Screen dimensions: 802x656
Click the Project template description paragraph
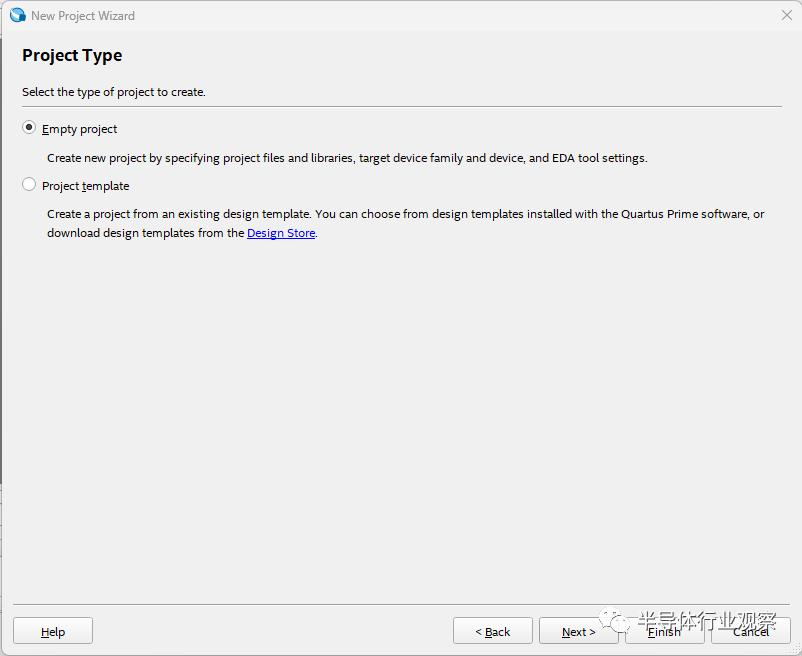pyautogui.click(x=405, y=223)
